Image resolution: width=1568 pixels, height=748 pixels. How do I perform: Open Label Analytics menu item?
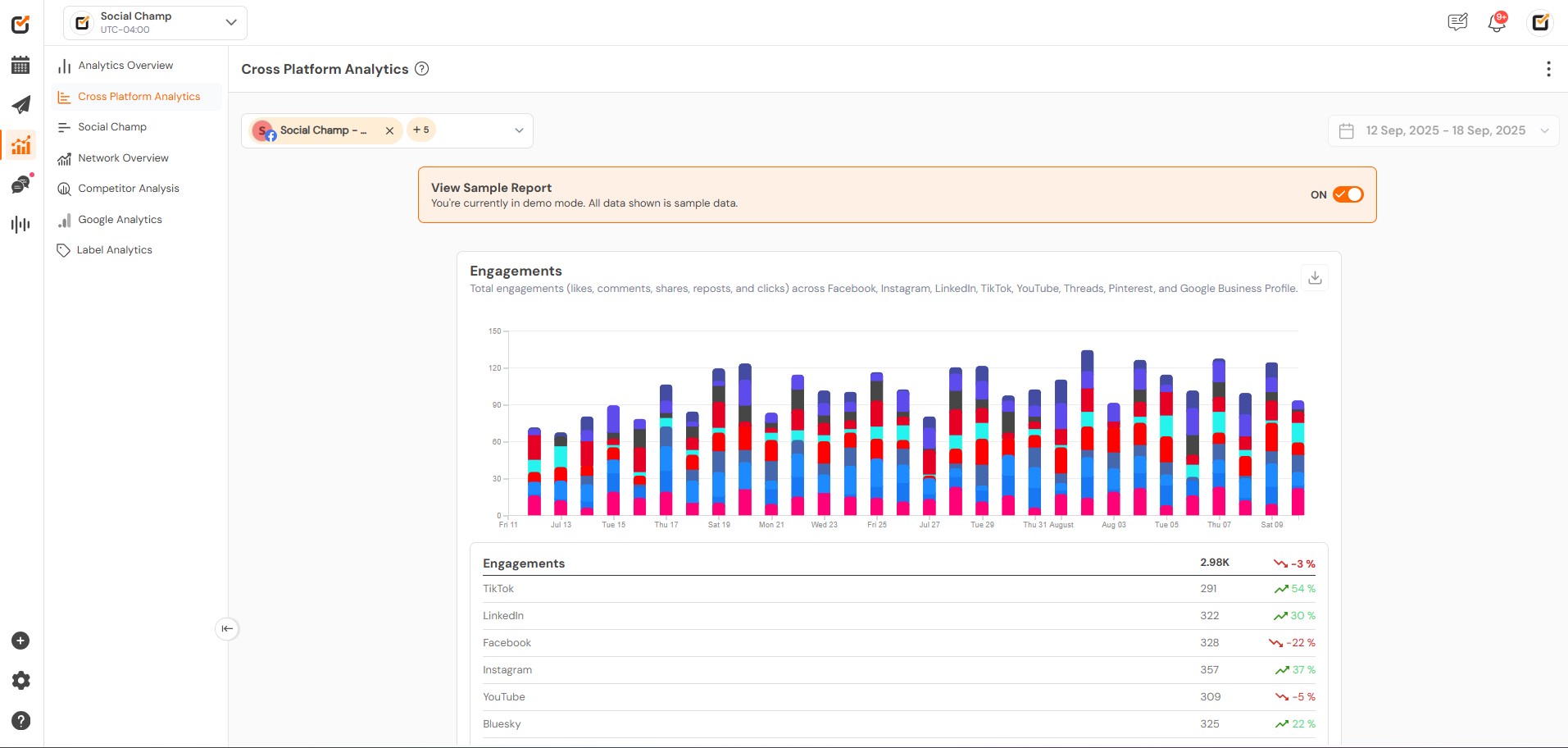pos(114,250)
